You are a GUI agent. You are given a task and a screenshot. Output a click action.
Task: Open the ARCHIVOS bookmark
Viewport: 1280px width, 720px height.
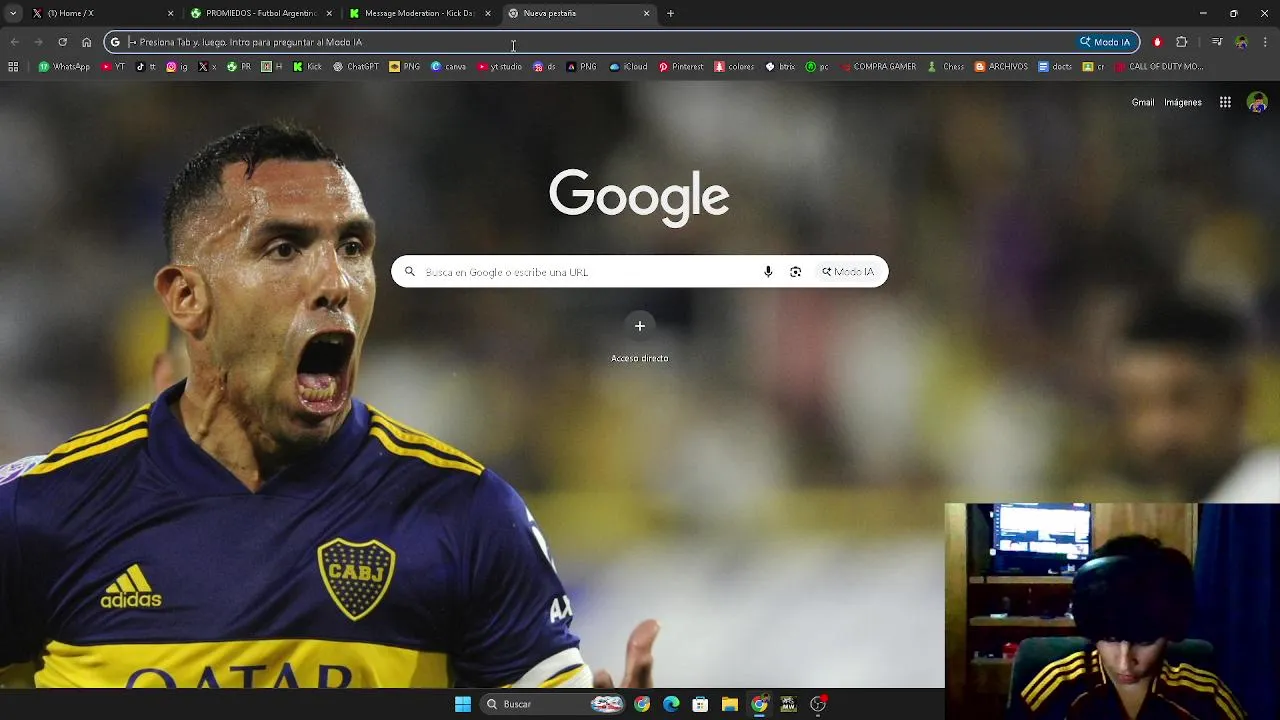coord(1001,67)
